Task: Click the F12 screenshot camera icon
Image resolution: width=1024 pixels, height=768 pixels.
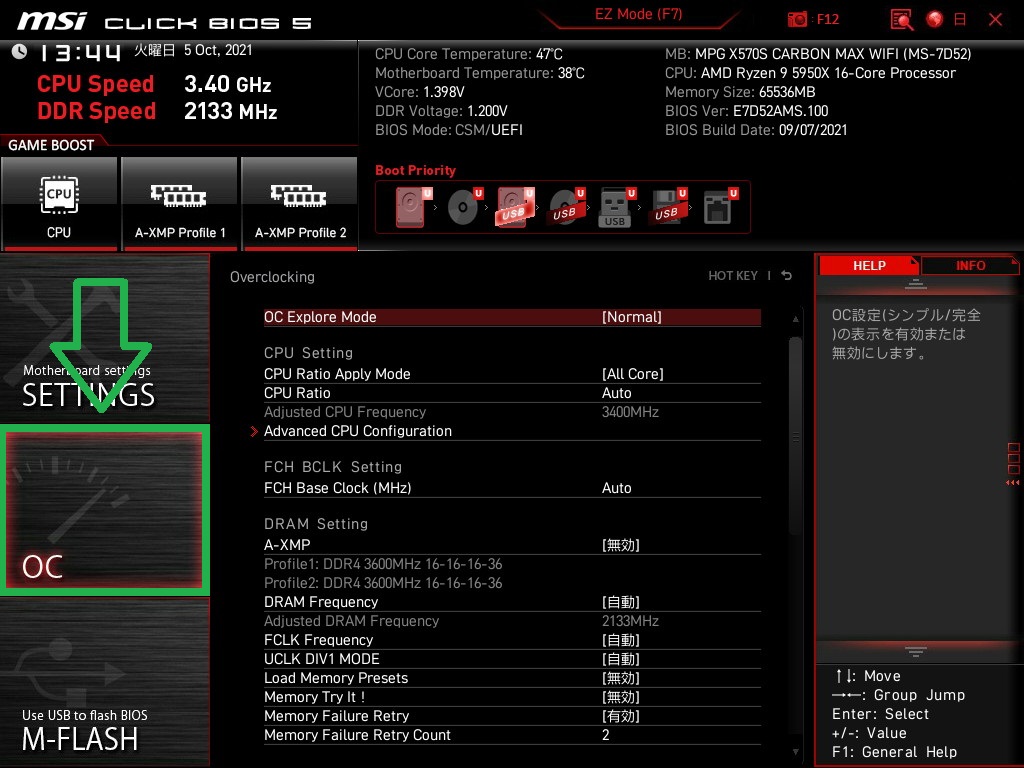Action: 797,20
